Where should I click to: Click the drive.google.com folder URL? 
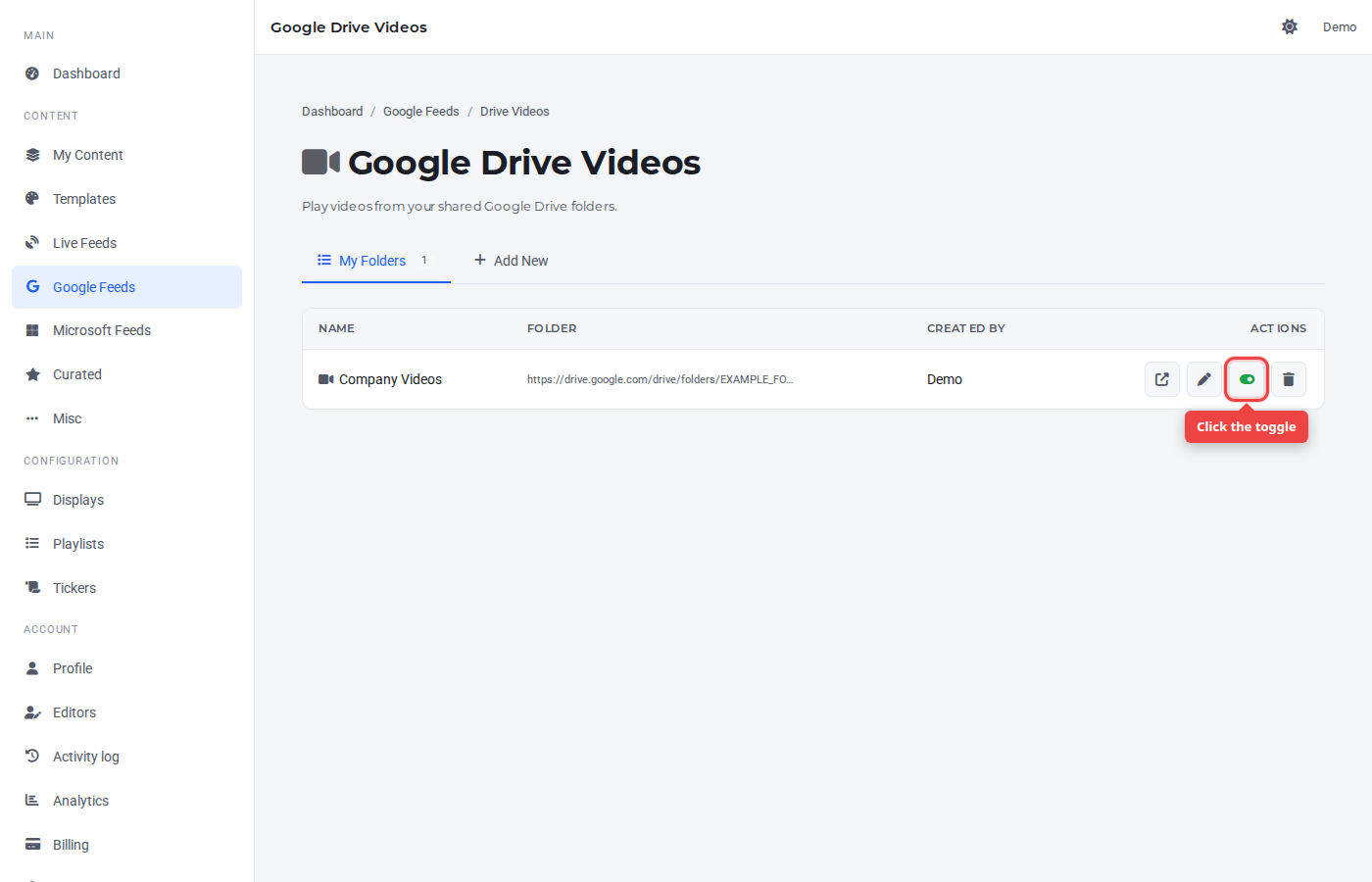click(x=661, y=379)
